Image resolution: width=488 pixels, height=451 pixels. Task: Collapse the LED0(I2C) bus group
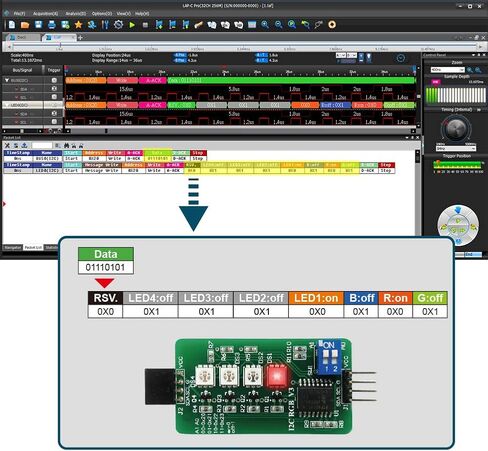tap(7, 105)
